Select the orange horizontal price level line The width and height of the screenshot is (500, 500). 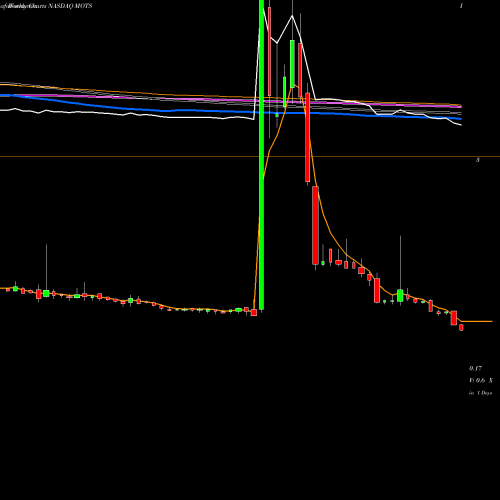[250, 156]
